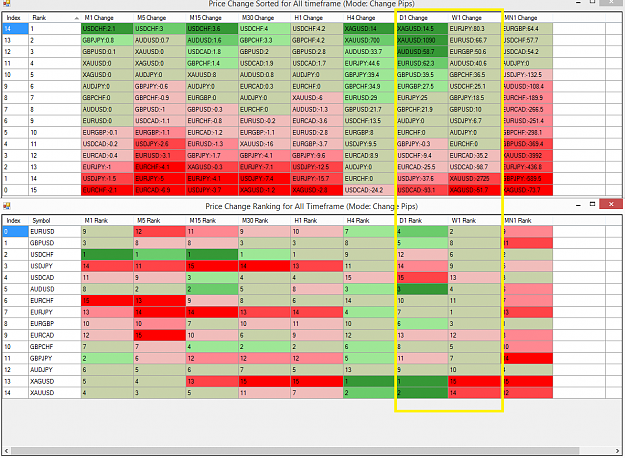Sort by the M1 Change column header
This screenshot has height=458, width=625.
tap(107, 18)
